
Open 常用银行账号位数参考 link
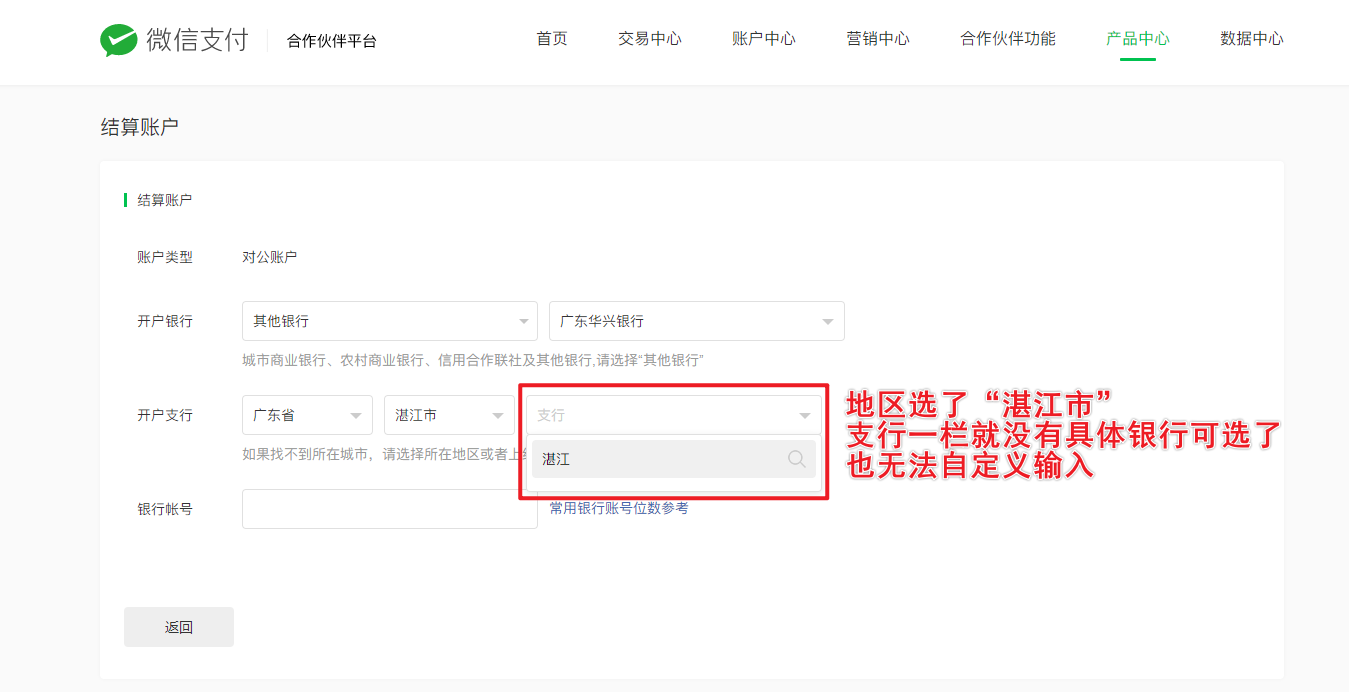(x=619, y=508)
